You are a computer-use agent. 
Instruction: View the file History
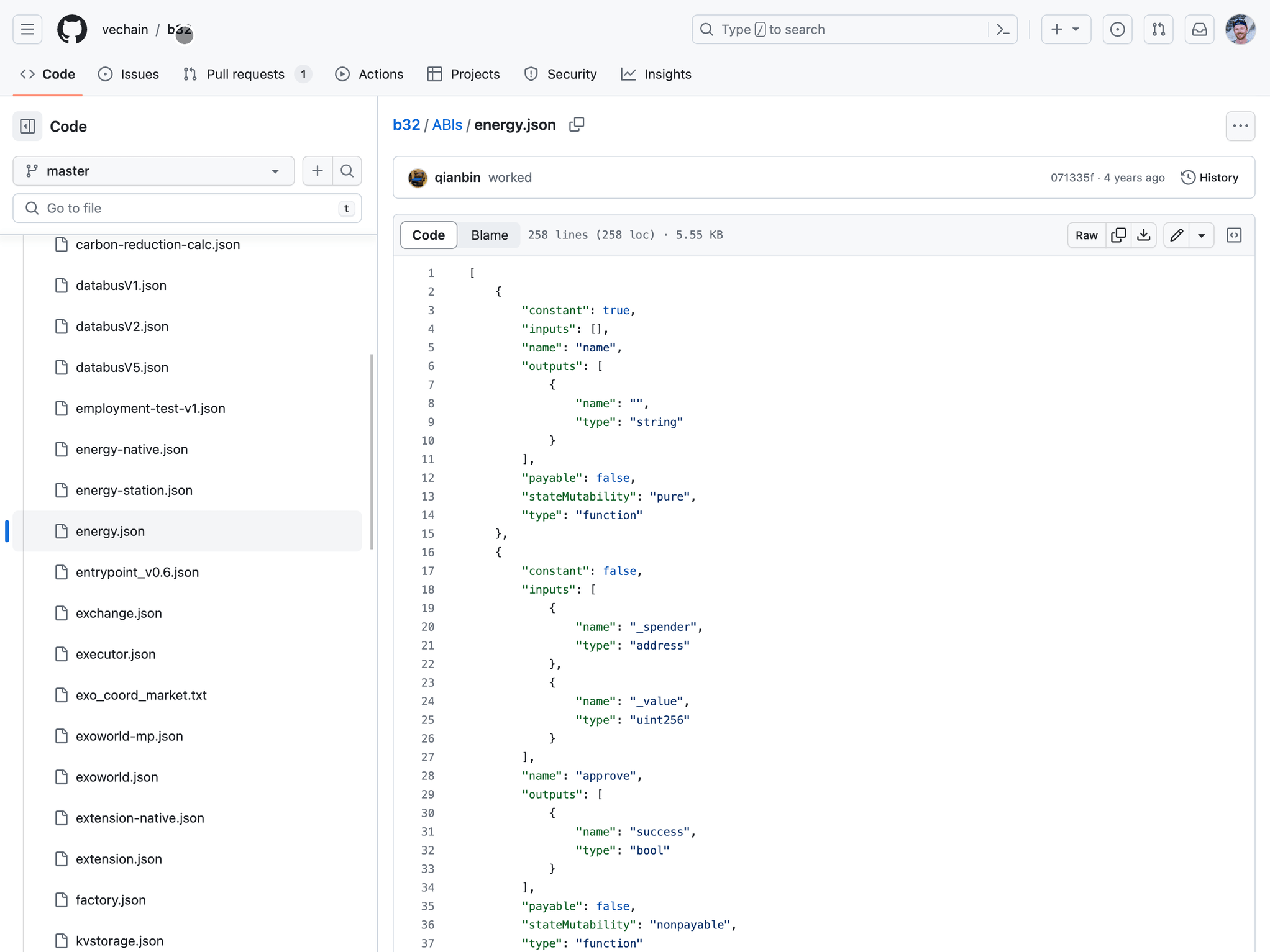pos(1210,178)
